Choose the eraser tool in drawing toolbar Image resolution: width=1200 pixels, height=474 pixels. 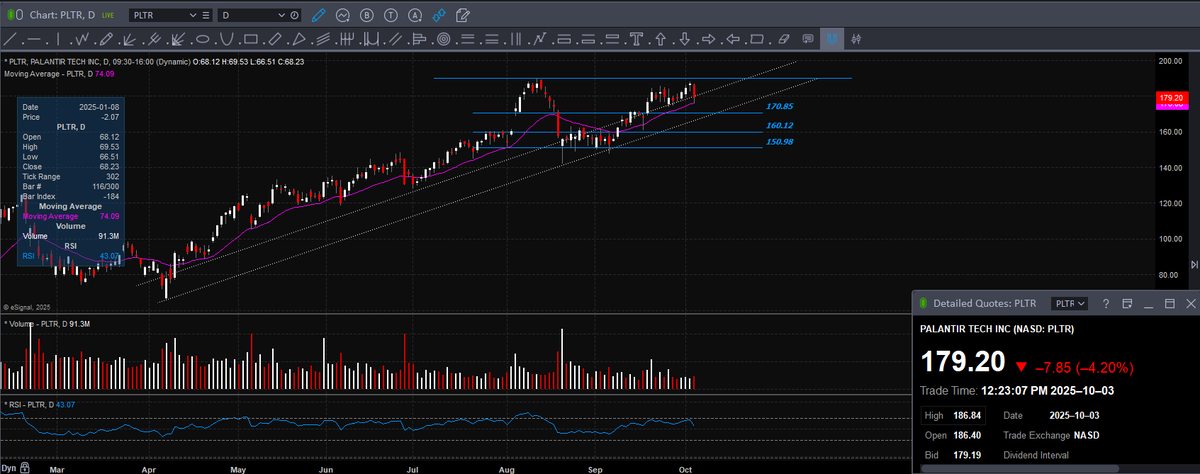(x=783, y=39)
